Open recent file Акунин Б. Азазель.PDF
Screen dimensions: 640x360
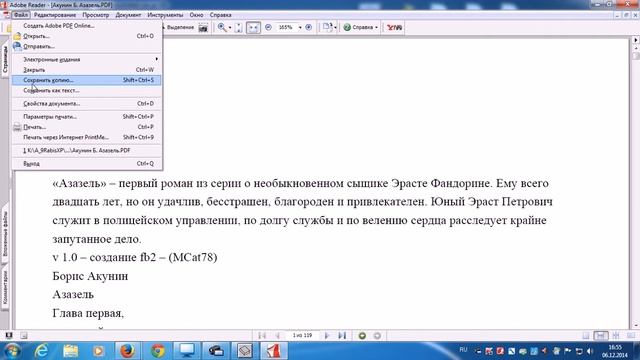click(x=86, y=151)
